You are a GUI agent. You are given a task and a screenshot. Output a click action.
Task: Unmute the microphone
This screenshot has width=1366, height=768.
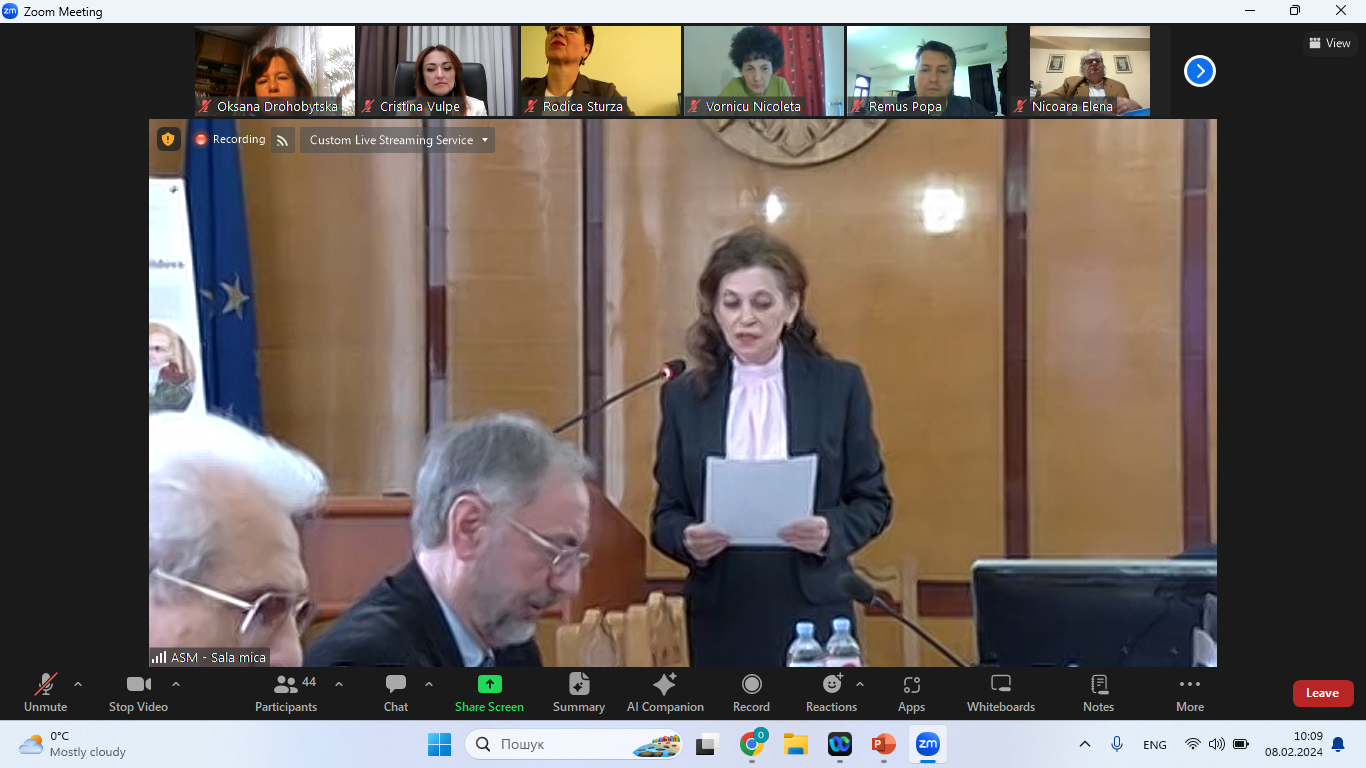[46, 693]
